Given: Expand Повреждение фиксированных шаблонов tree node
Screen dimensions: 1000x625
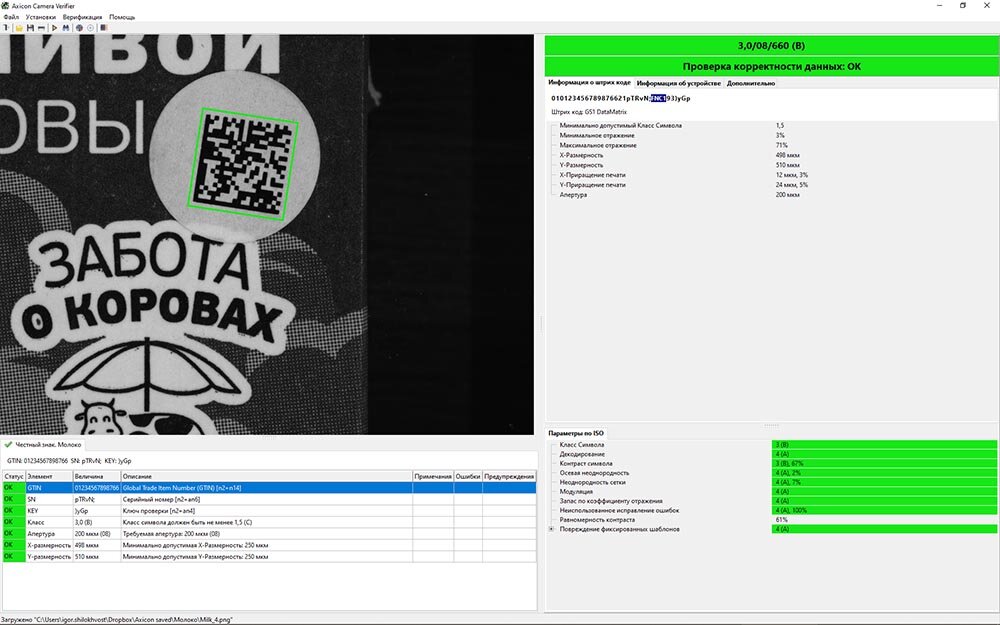Looking at the screenshot, I should [x=552, y=529].
